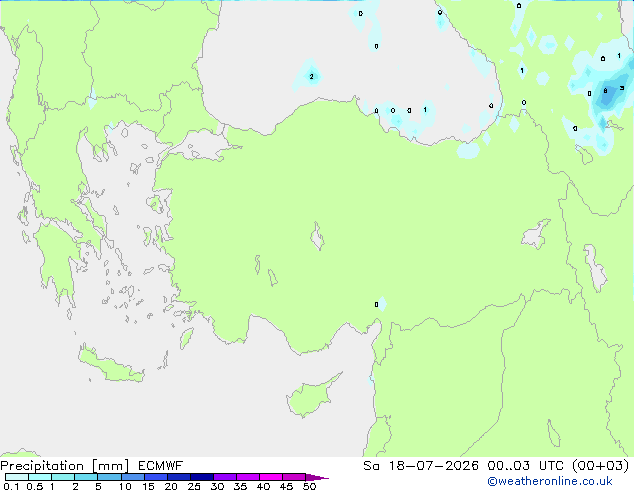Open the weatheronline.co.uk link

click(550, 481)
